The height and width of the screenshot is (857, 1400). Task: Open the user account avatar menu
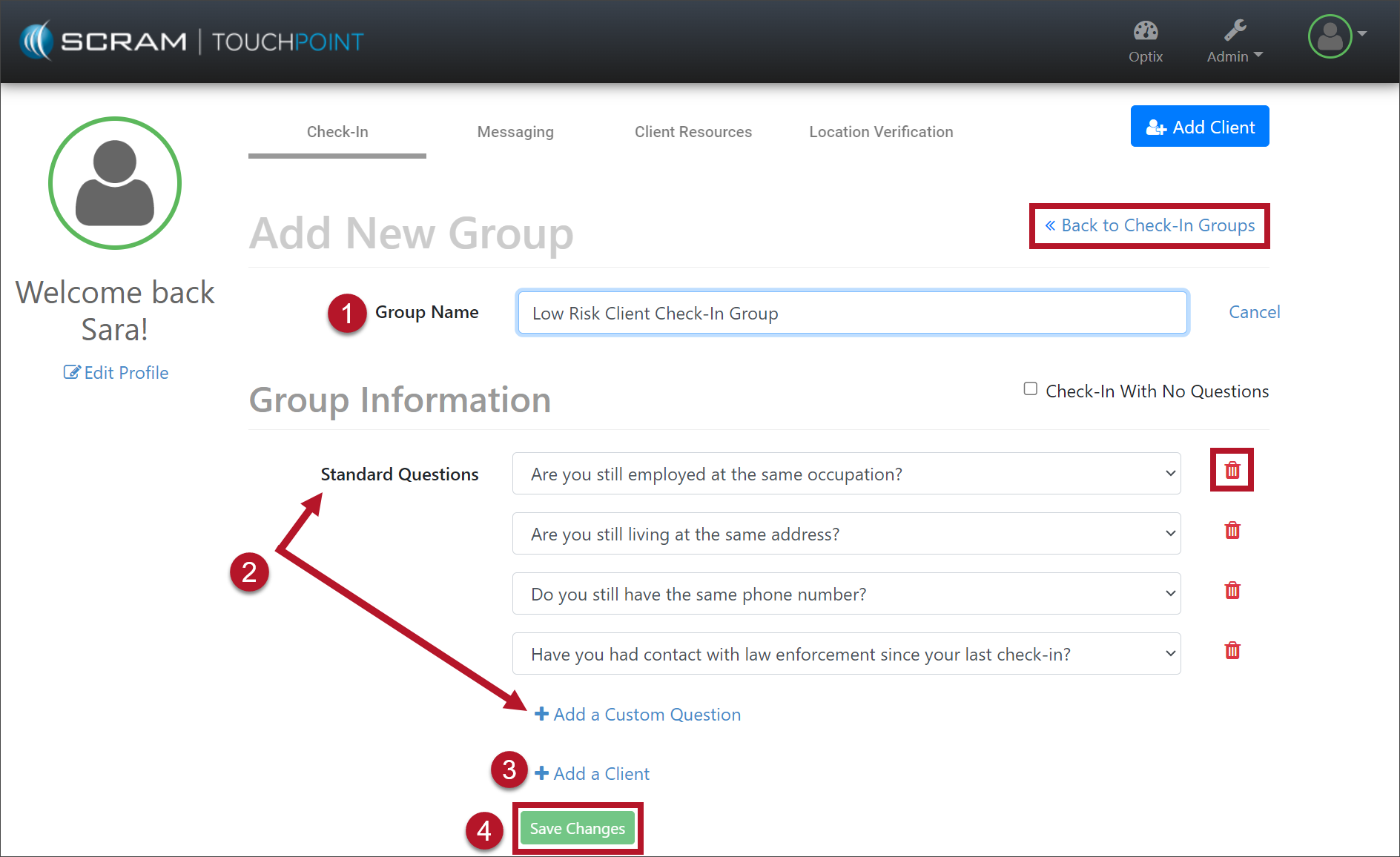point(1335,36)
